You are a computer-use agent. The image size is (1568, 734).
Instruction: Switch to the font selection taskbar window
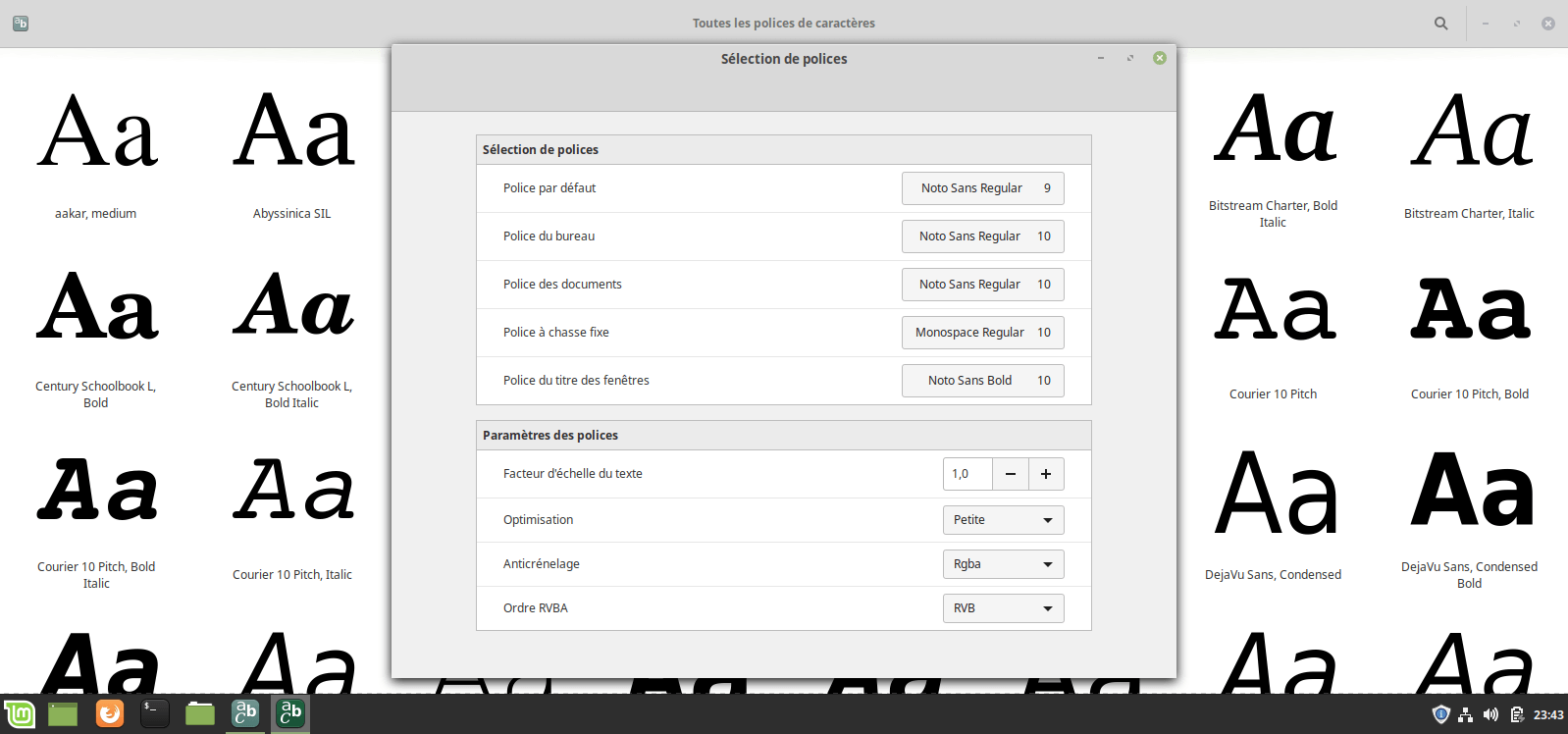(x=290, y=713)
